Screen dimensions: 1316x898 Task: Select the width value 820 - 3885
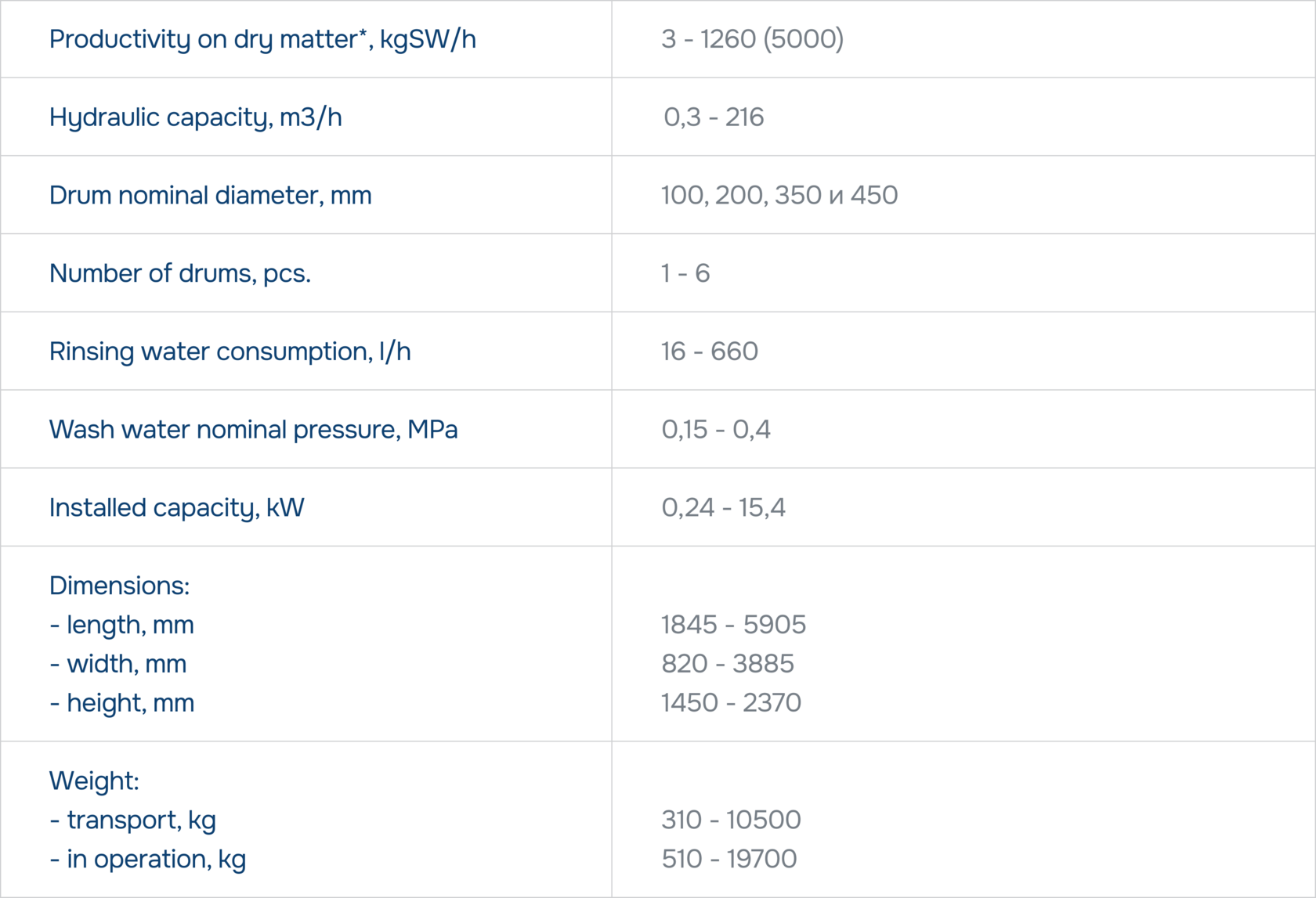pyautogui.click(x=727, y=664)
